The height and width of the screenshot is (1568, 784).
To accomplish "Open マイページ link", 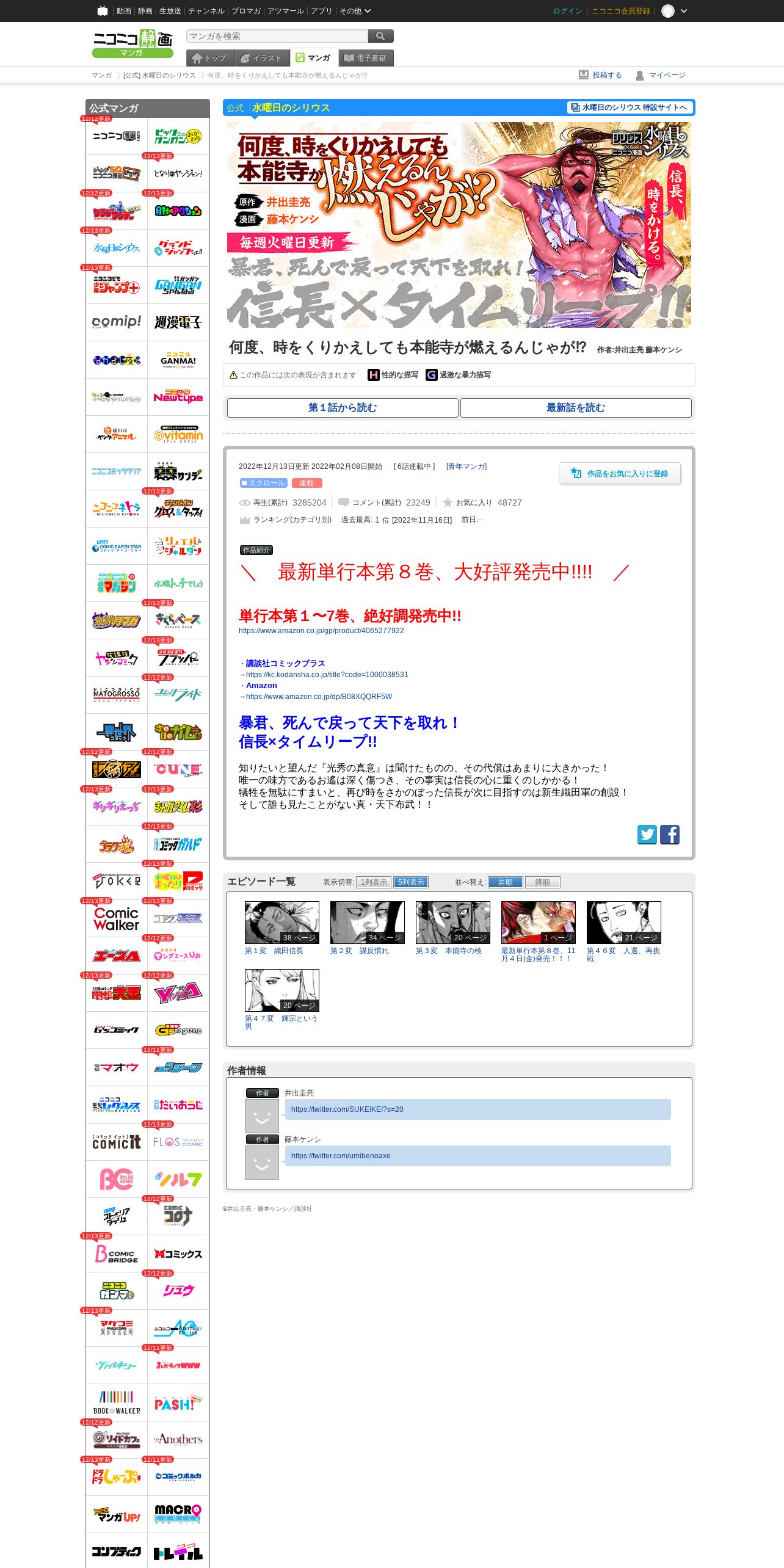I will (661, 75).
